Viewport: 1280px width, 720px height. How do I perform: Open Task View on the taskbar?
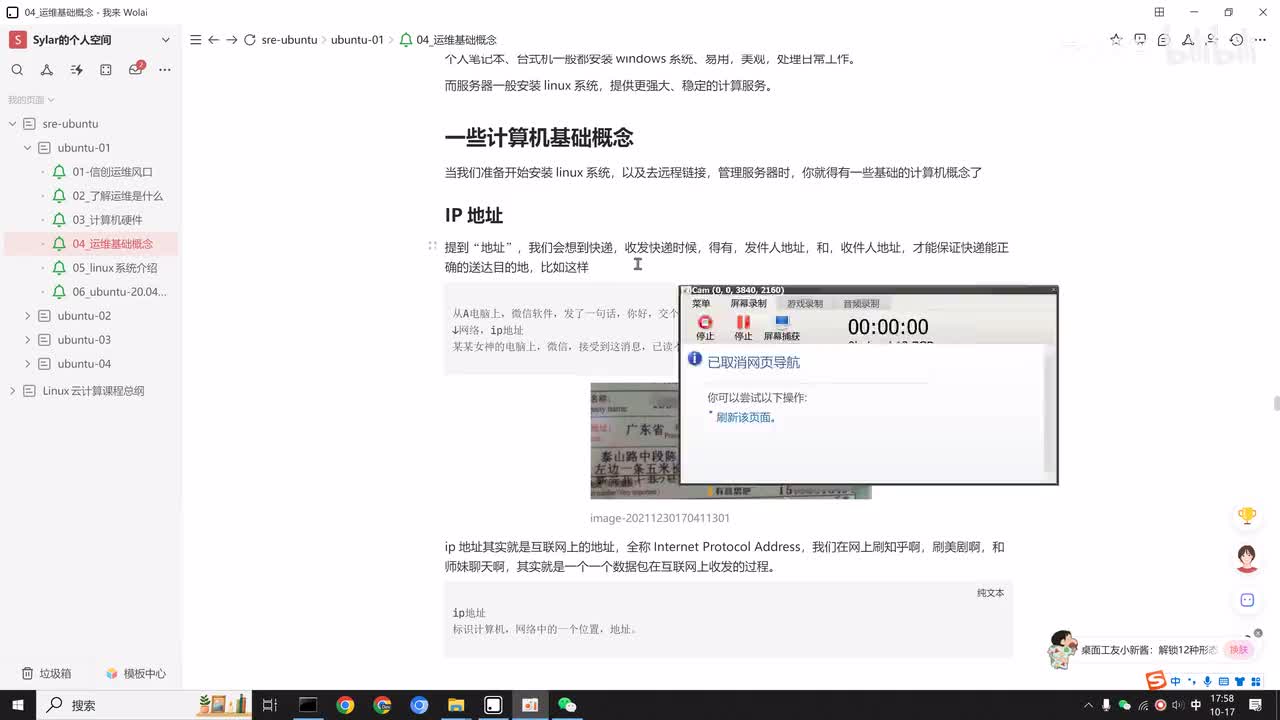click(269, 705)
